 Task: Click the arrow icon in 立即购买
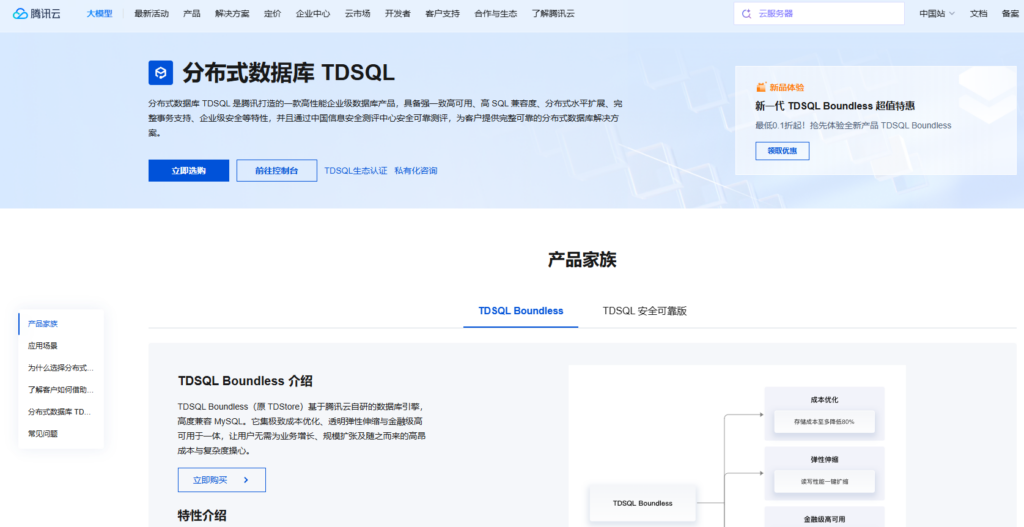click(x=246, y=480)
